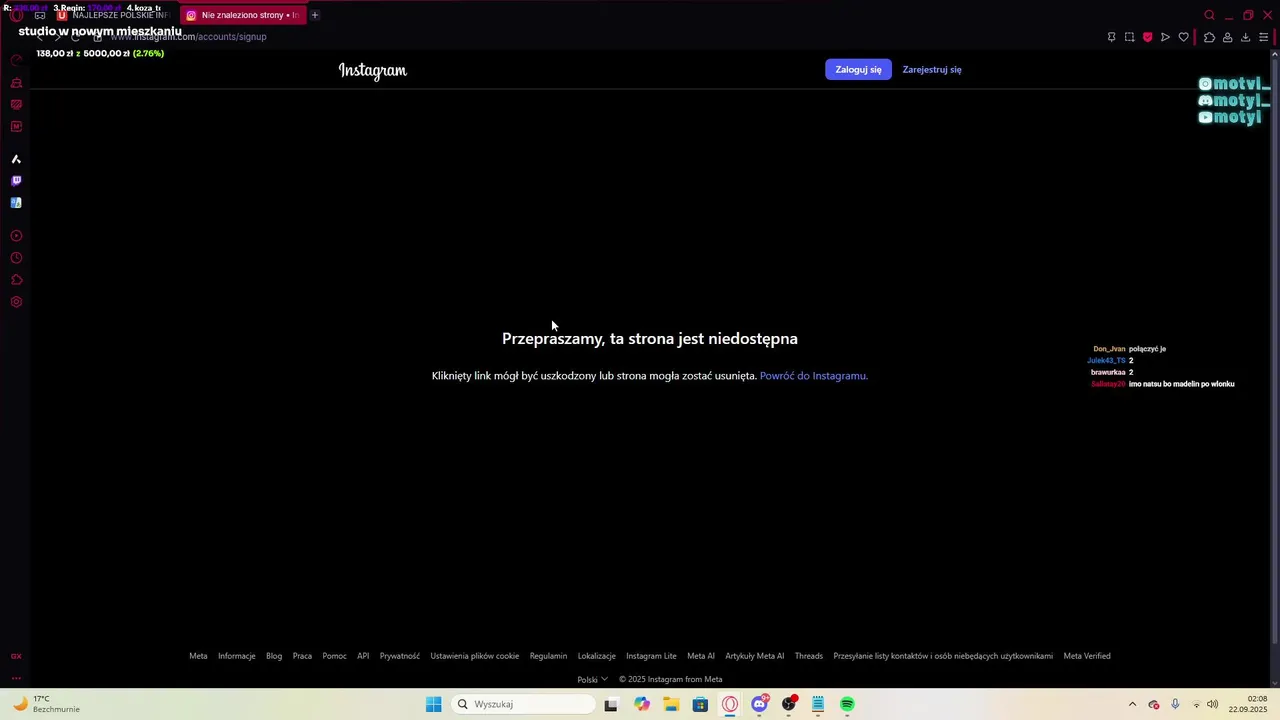Screen dimensions: 1280x720
Task: Click the Zaloguj się button
Action: (x=858, y=70)
